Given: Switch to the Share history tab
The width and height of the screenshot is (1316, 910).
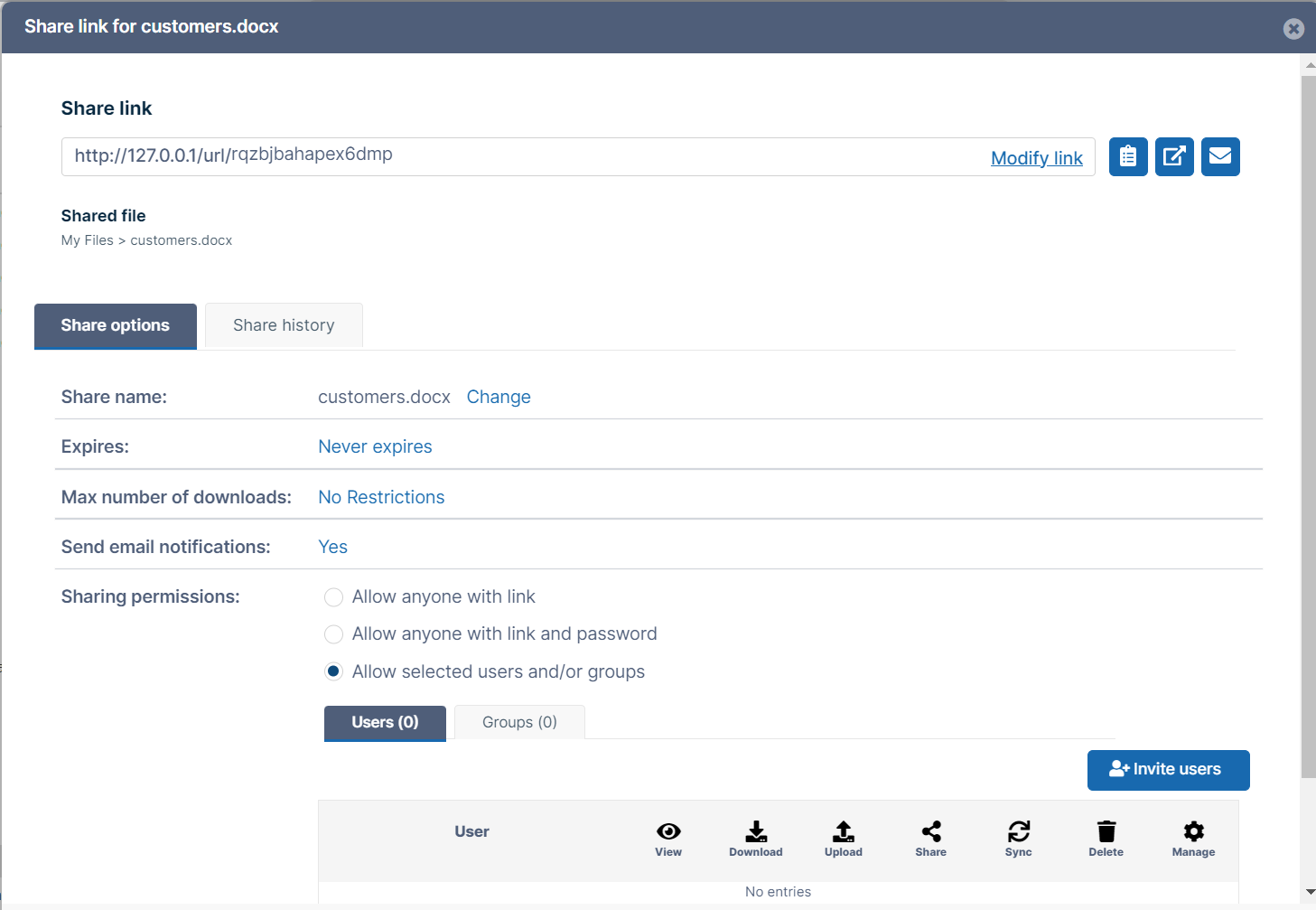Looking at the screenshot, I should coord(284,325).
